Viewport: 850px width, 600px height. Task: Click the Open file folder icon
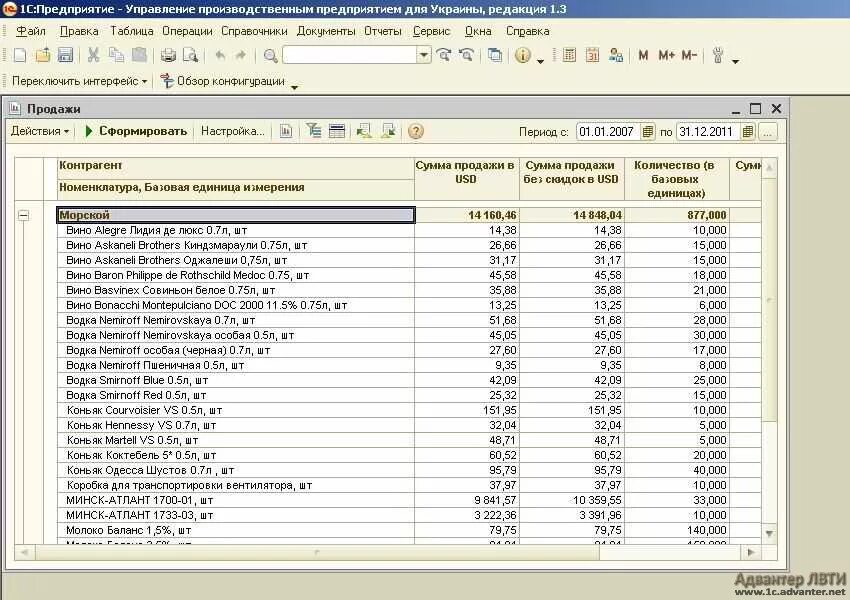42,55
